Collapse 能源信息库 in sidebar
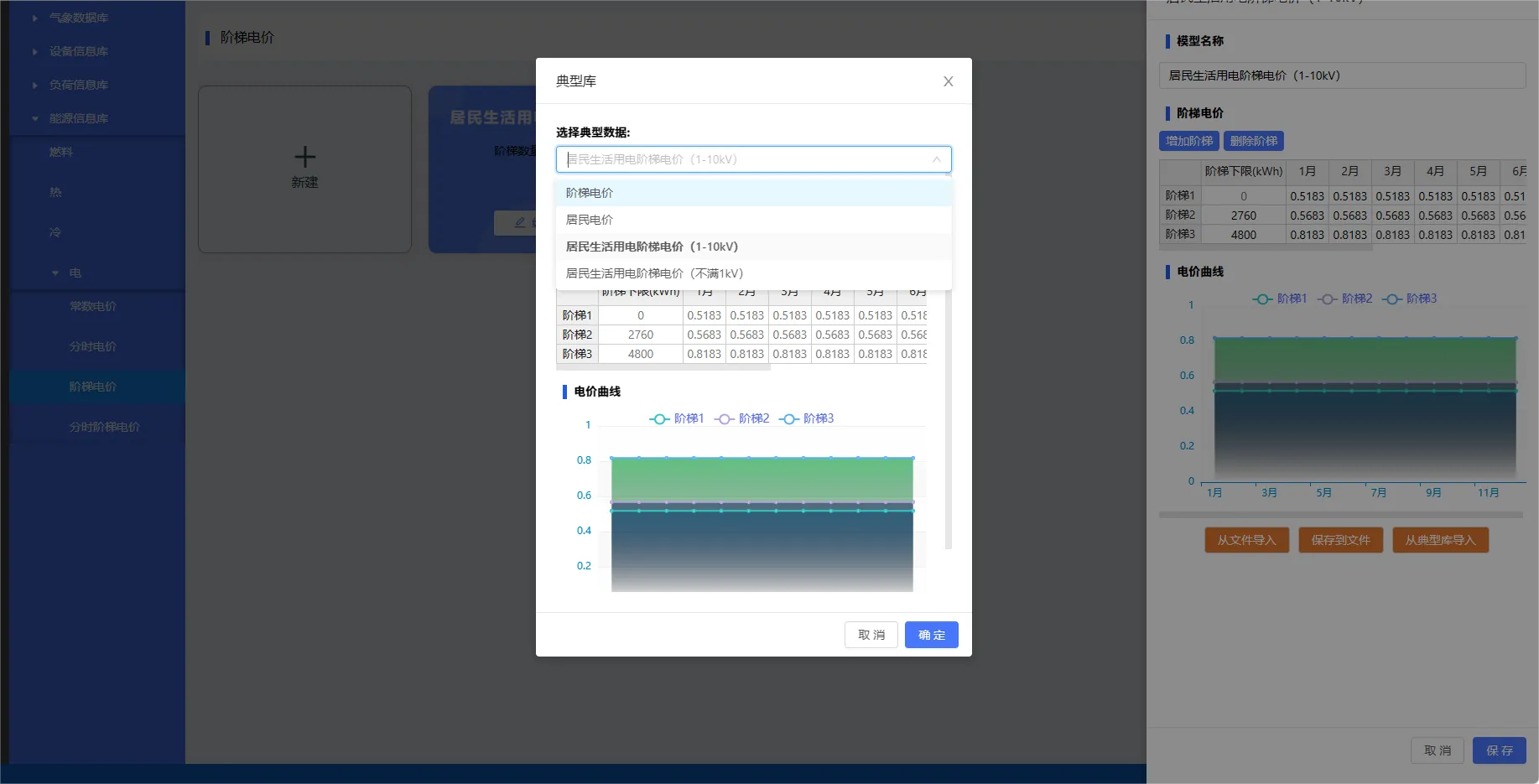This screenshot has height=784, width=1539. tap(35, 118)
